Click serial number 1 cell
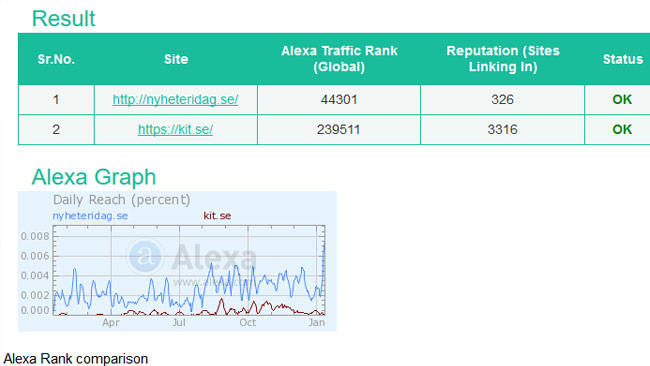This screenshot has width=650, height=366. click(56, 99)
